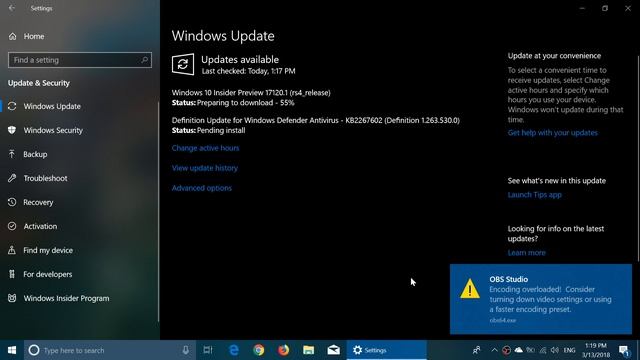Screen dimensions: 640x360
Task: Click the OneDrive cloud tray icon
Action: coord(518,350)
